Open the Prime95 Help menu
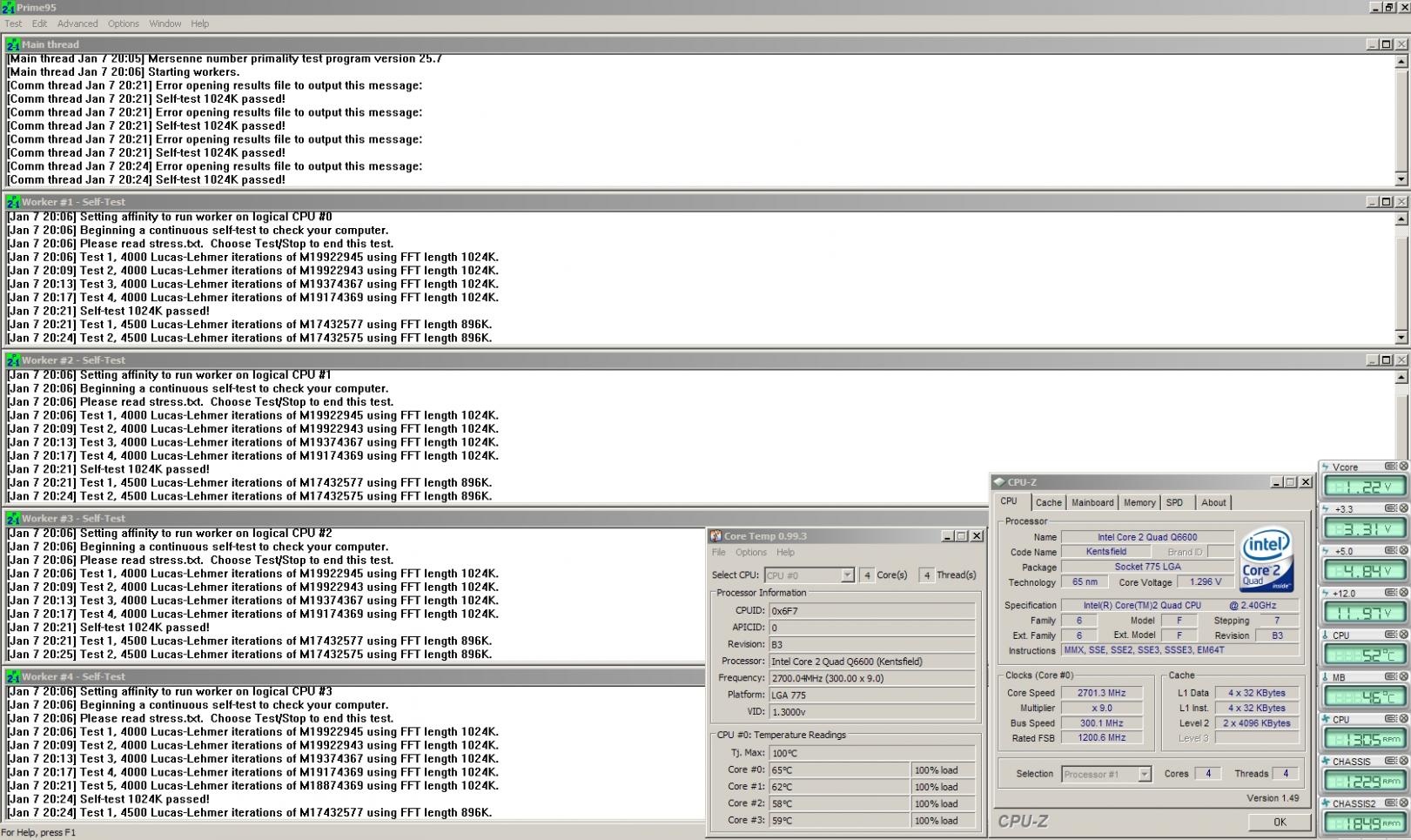Screen dimensions: 1411x840 tap(200, 24)
